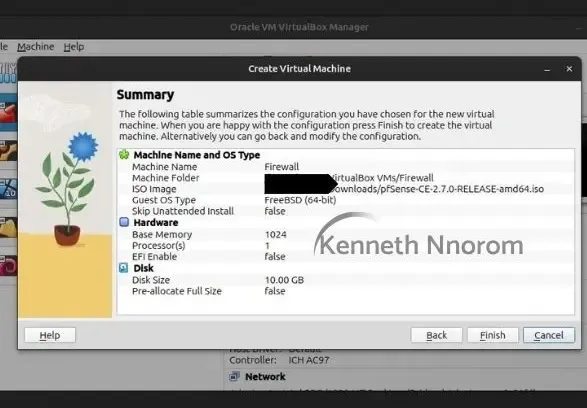This screenshot has height=408, width=587.
Task: Cancel the Create Virtual Machine wizard
Action: [x=549, y=335]
